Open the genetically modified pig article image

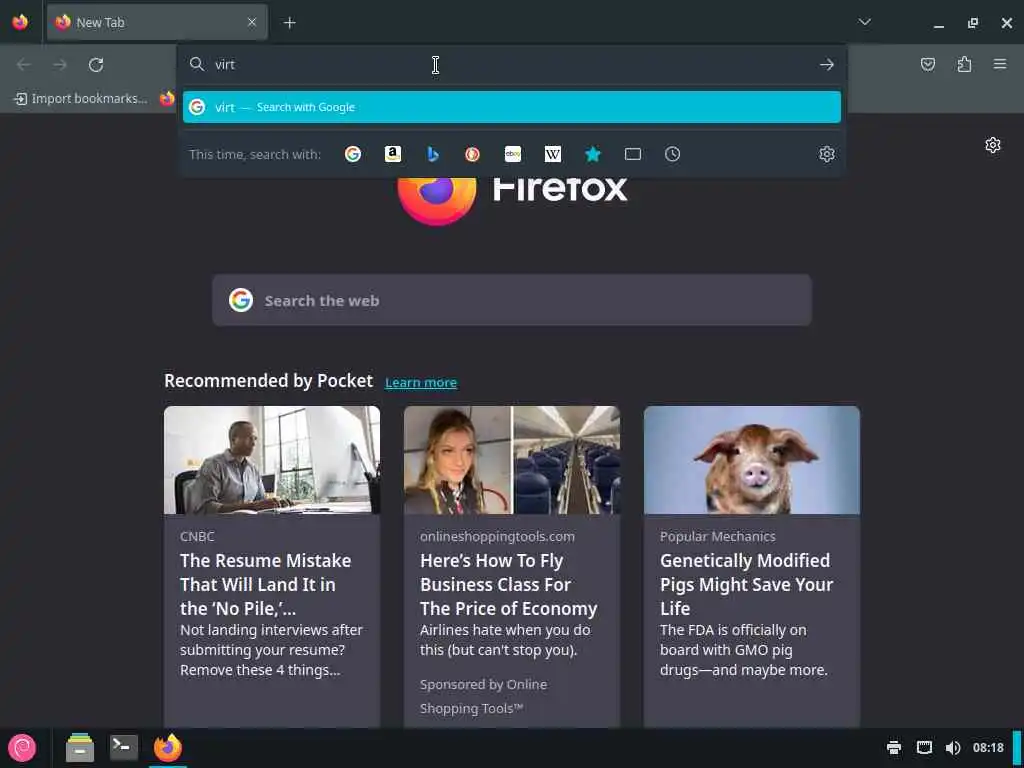click(x=752, y=460)
